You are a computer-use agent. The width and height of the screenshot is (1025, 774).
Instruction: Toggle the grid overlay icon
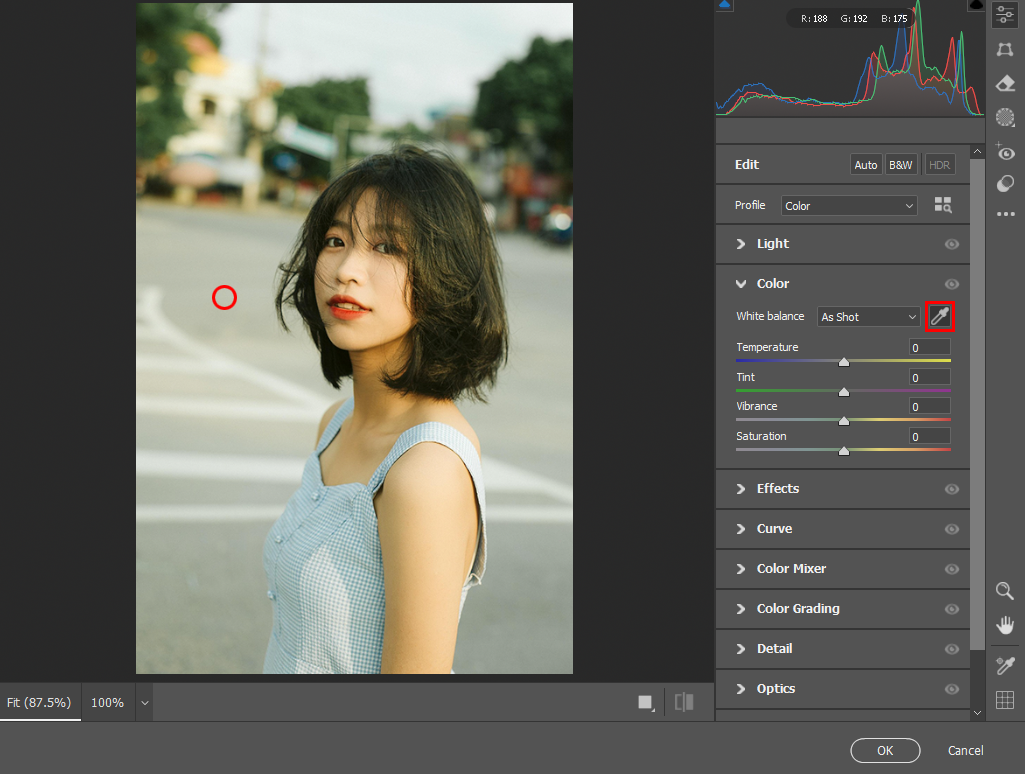(x=1005, y=700)
